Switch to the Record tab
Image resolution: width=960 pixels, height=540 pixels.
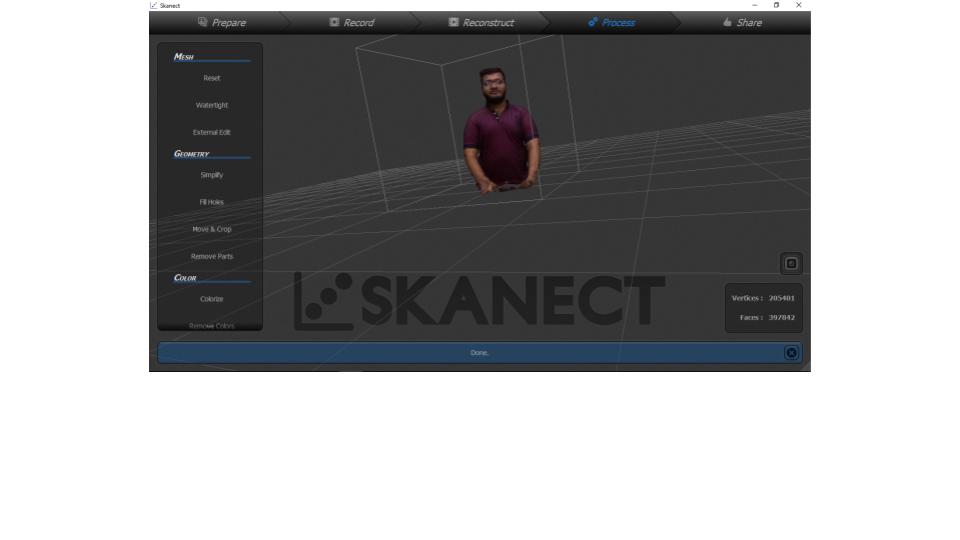pos(351,23)
